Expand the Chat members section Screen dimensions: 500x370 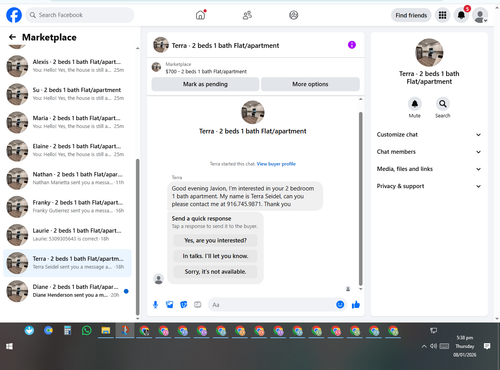(x=429, y=152)
